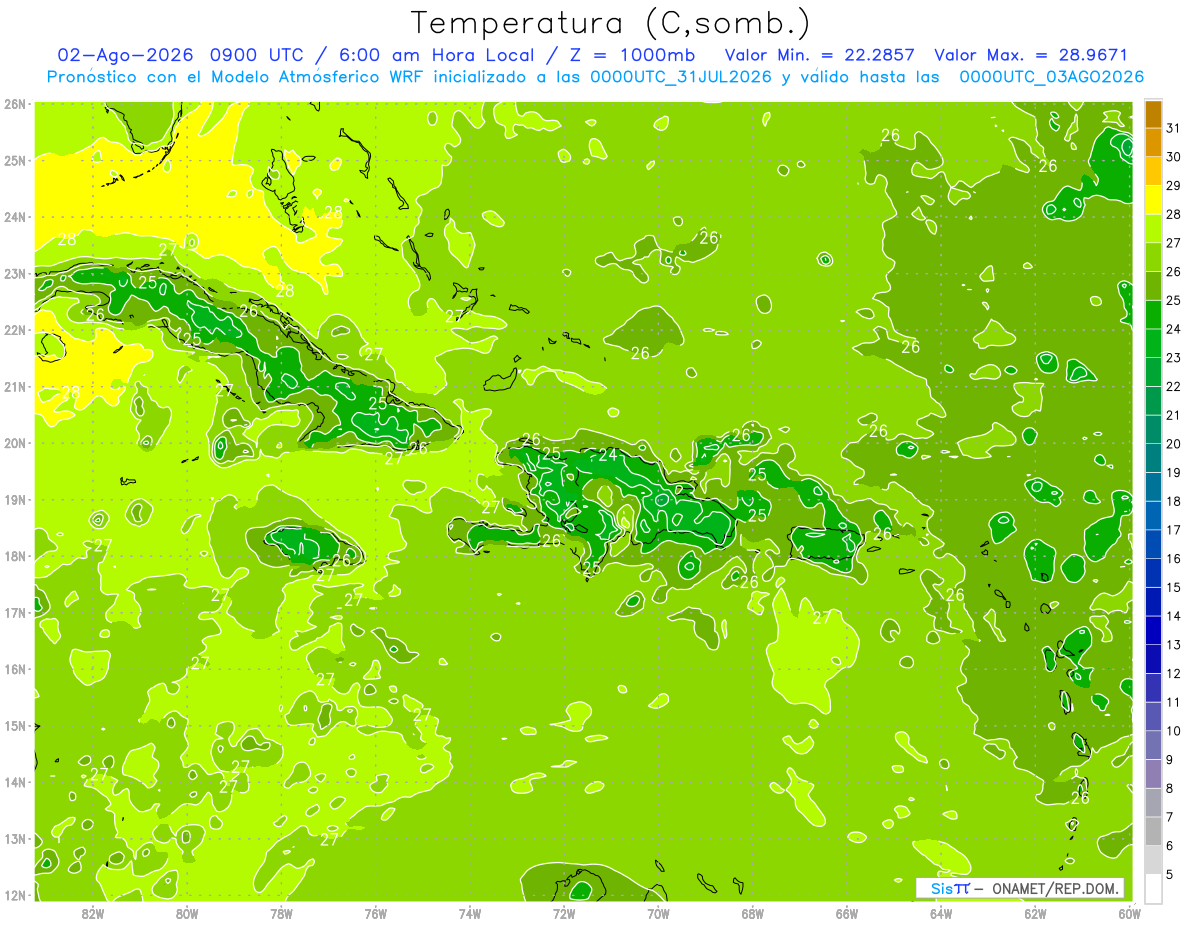Click the yellow 28–29 color bar swatch
1200x927 pixels.
(1153, 199)
